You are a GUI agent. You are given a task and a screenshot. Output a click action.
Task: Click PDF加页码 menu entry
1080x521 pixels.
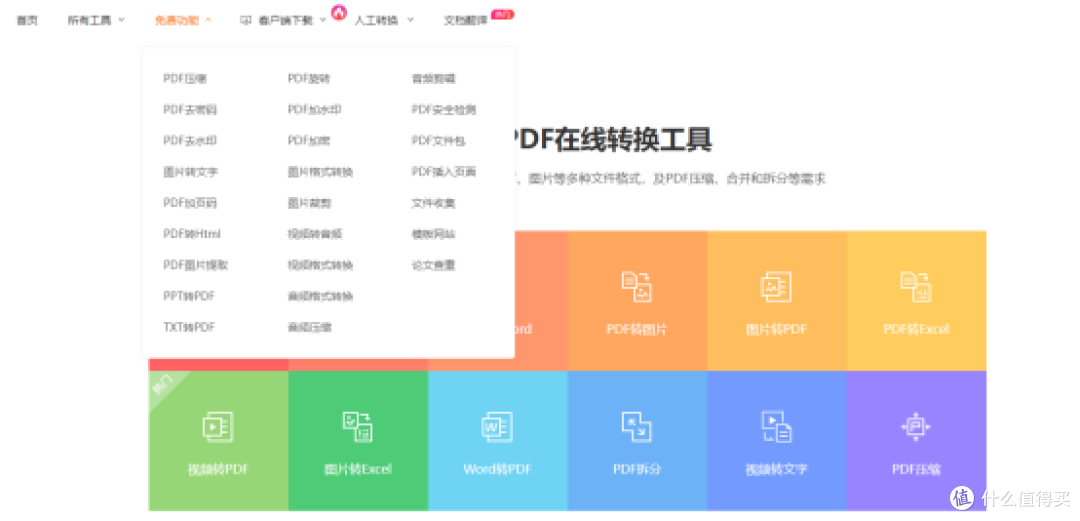190,203
